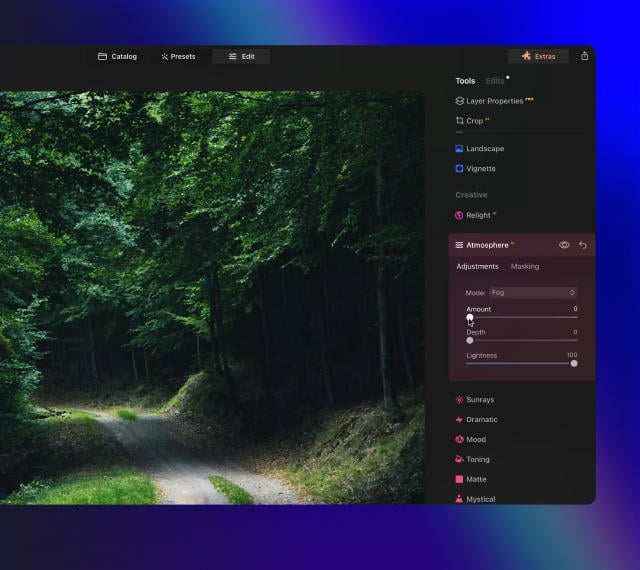This screenshot has height=570, width=640.
Task: Click the Layer Properties icon
Action: [x=460, y=101]
